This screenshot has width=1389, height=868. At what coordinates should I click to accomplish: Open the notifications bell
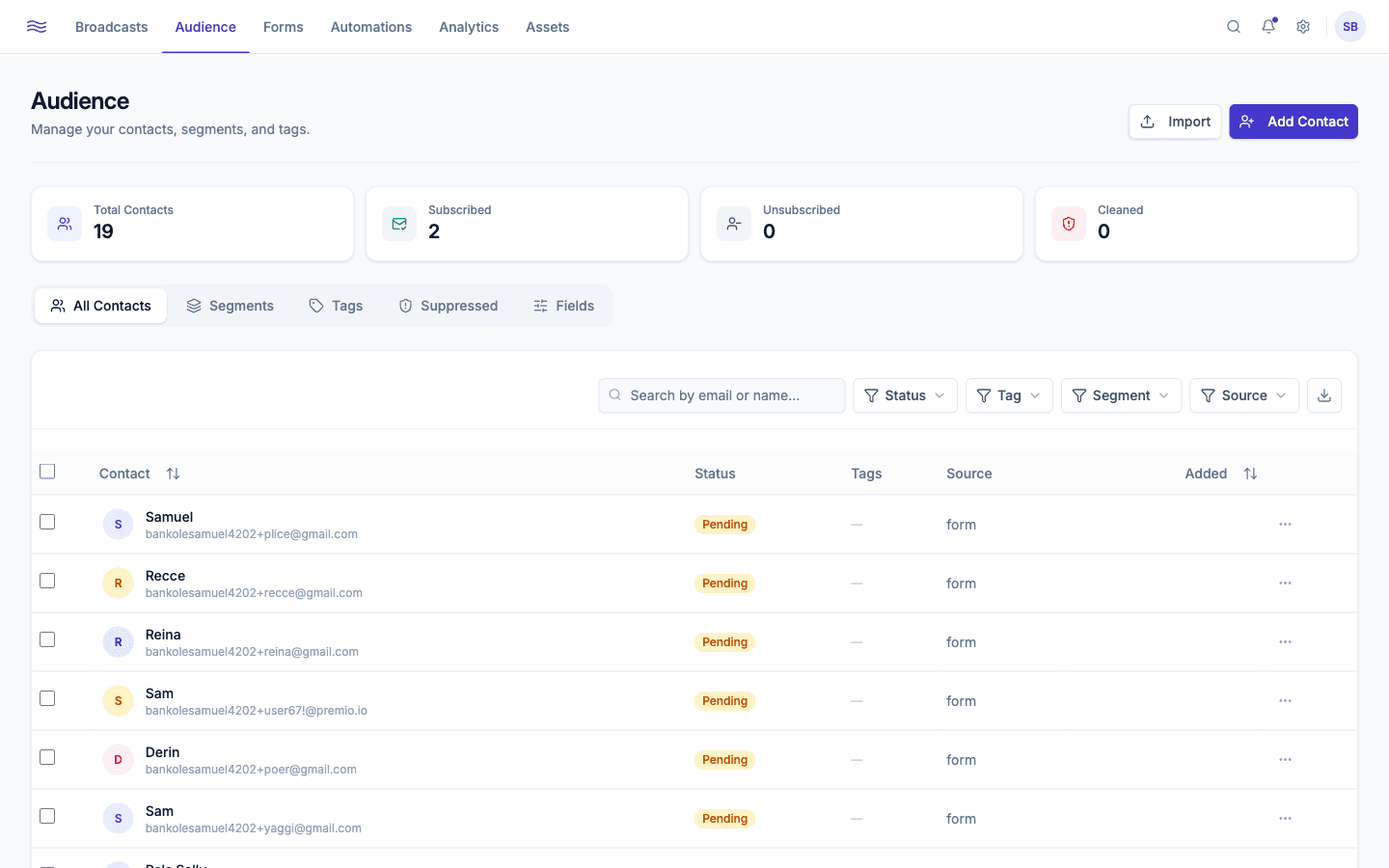coord(1268,27)
